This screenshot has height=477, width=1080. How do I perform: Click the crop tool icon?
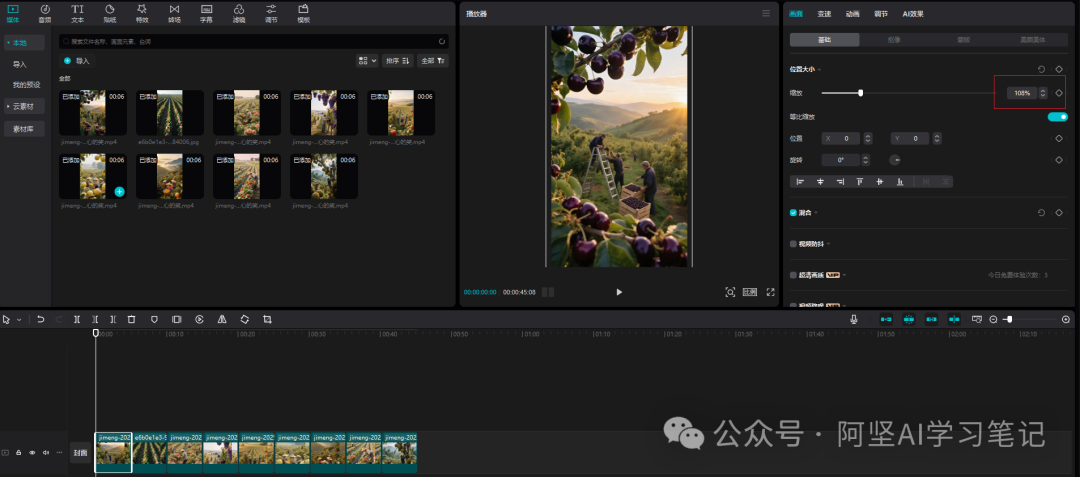point(267,319)
